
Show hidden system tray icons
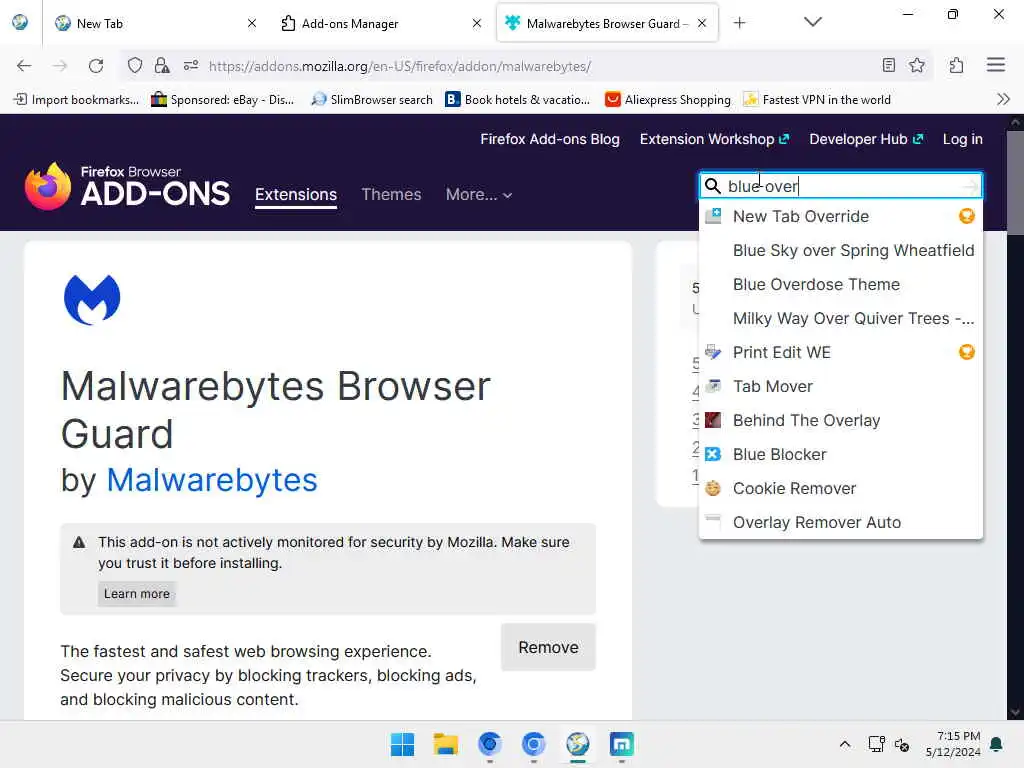click(844, 744)
